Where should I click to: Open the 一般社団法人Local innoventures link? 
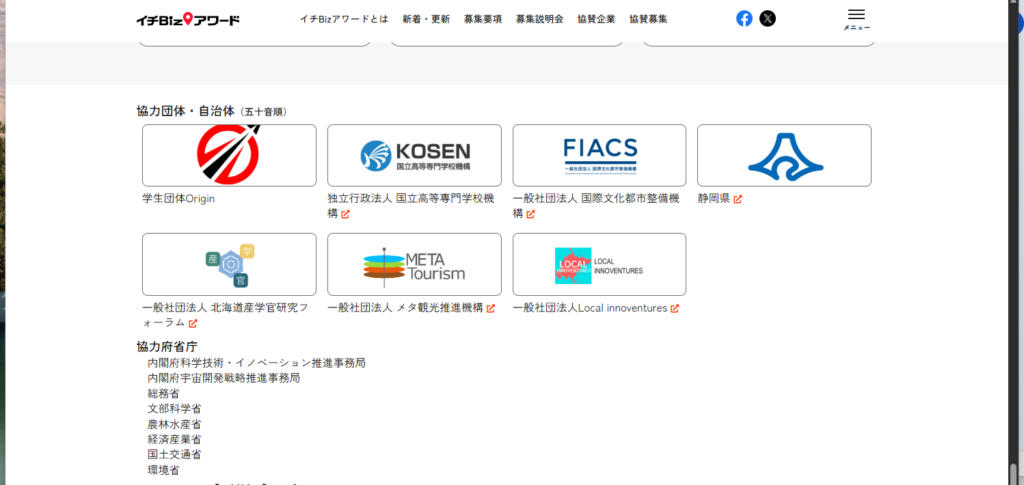coord(590,307)
